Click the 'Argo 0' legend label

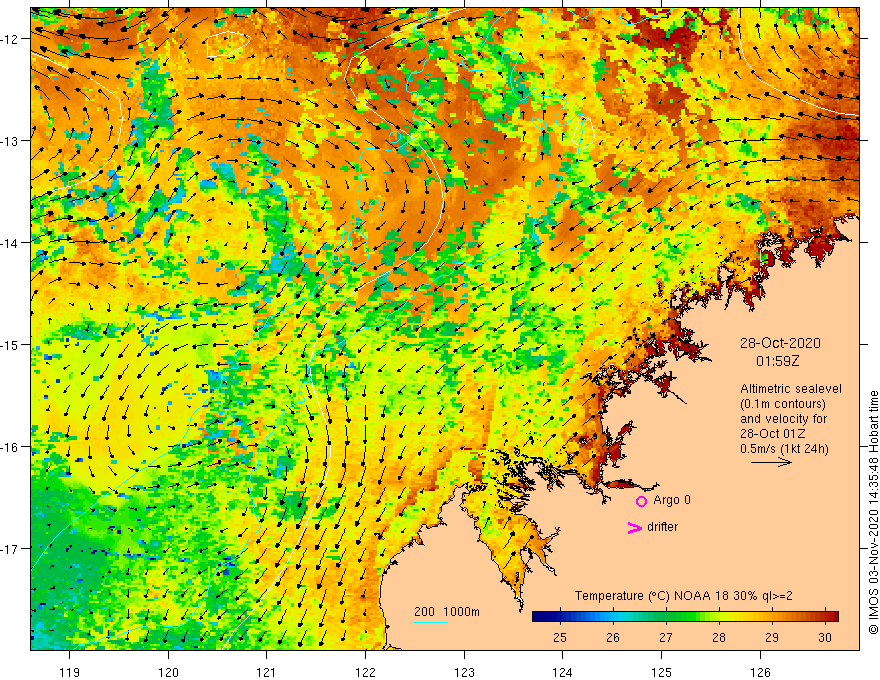coord(672,500)
